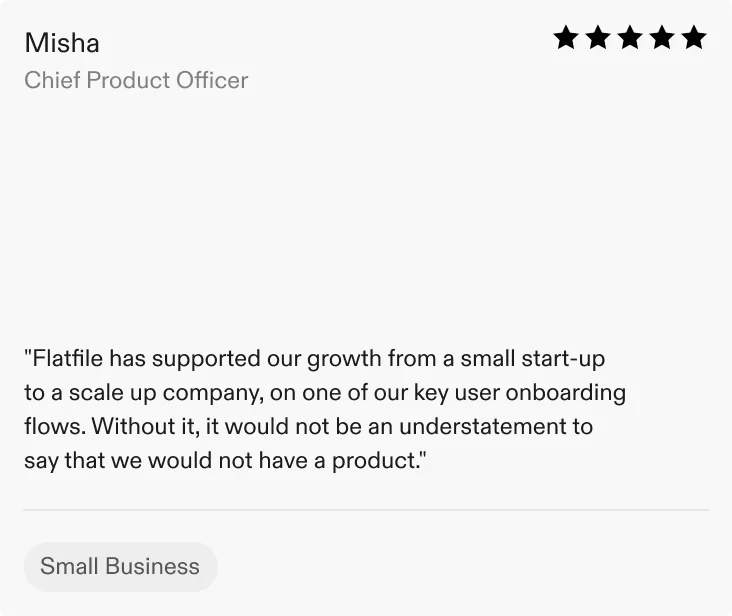This screenshot has height=616, width=732.
Task: Click the first star in the rating
Action: [566, 39]
